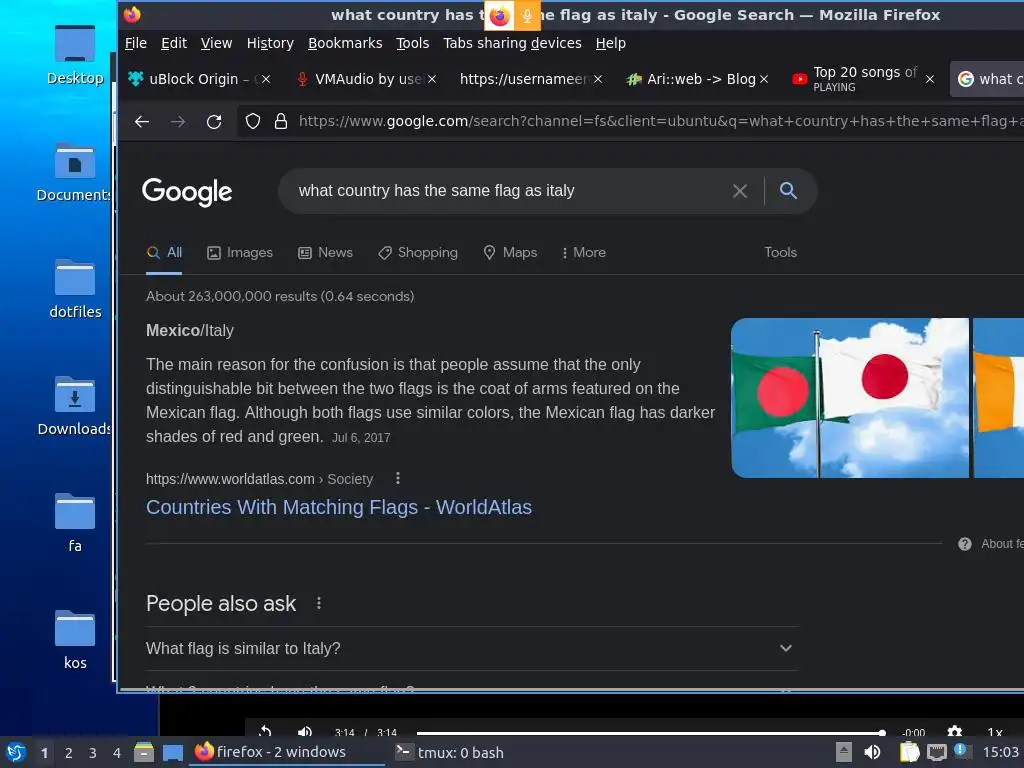Reload the current Google page
This screenshot has width=1024, height=768.
coord(214,121)
